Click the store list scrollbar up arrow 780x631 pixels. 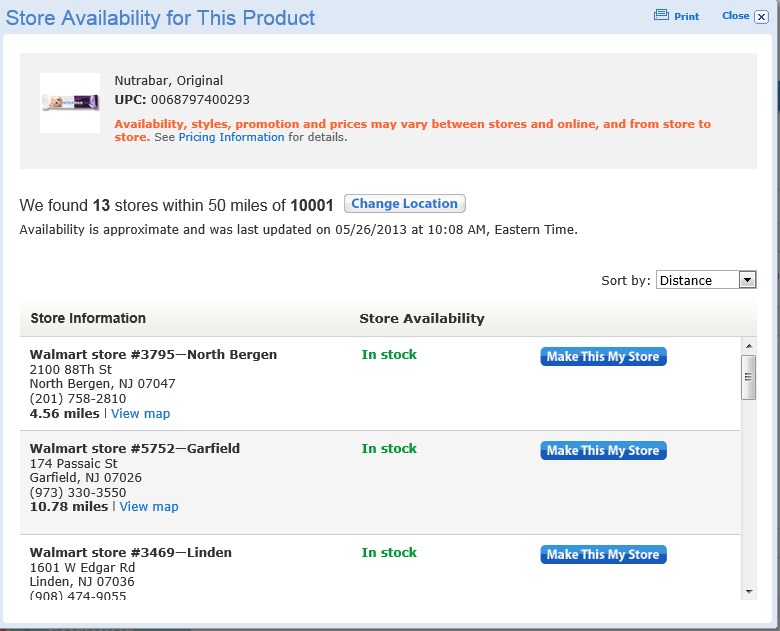coord(749,346)
